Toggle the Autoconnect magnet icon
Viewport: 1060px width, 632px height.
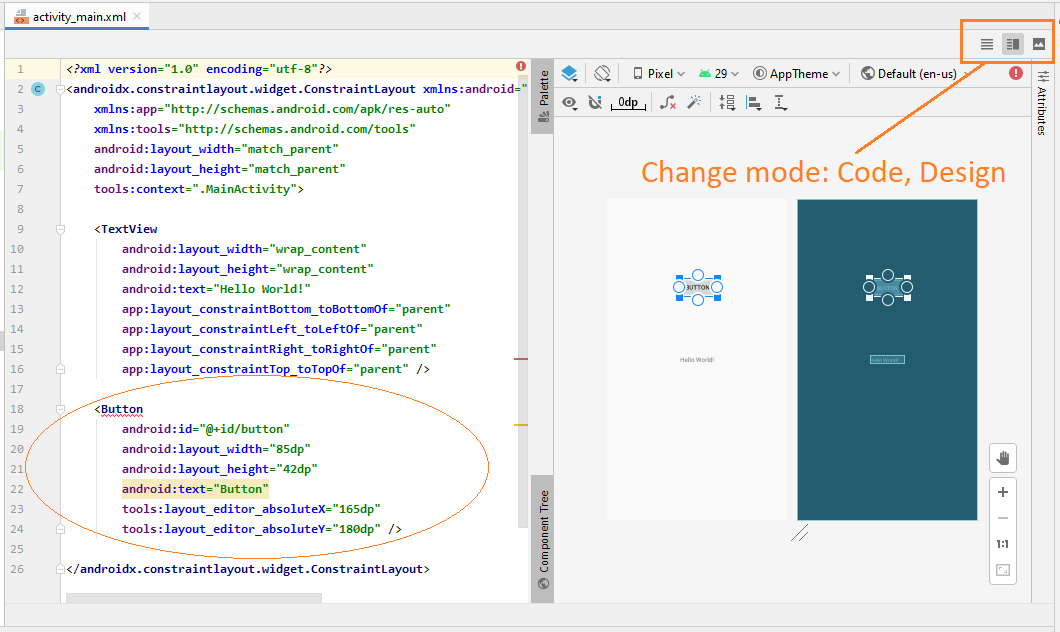(x=595, y=103)
